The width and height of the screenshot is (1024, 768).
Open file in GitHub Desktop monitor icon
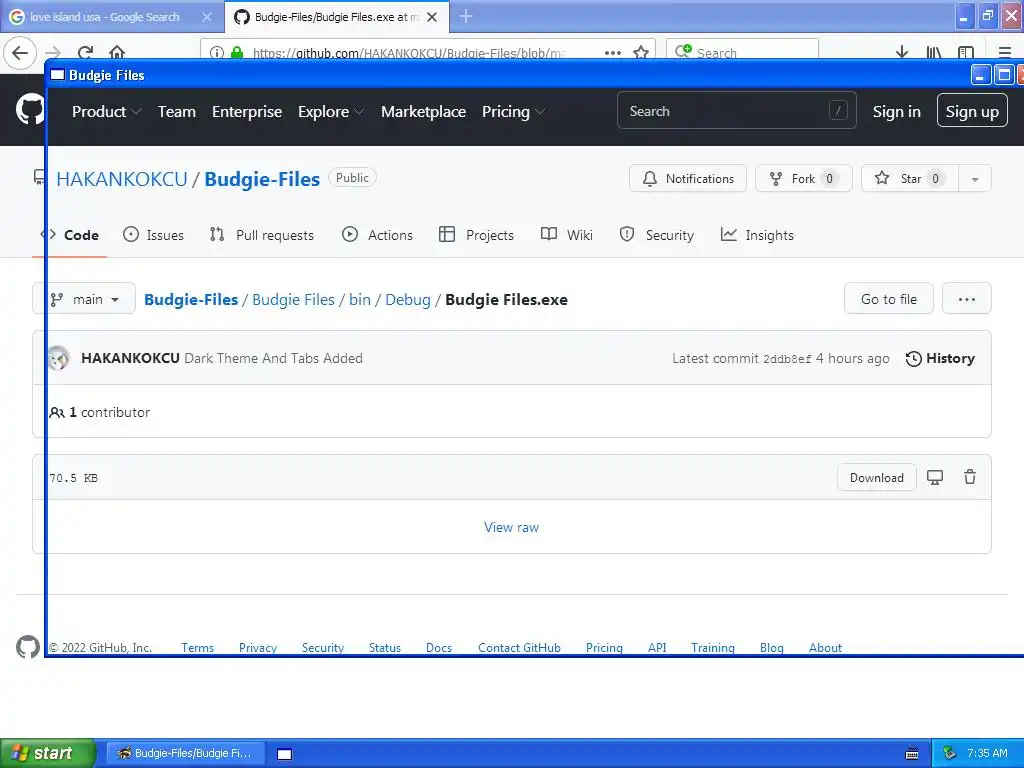(x=935, y=477)
